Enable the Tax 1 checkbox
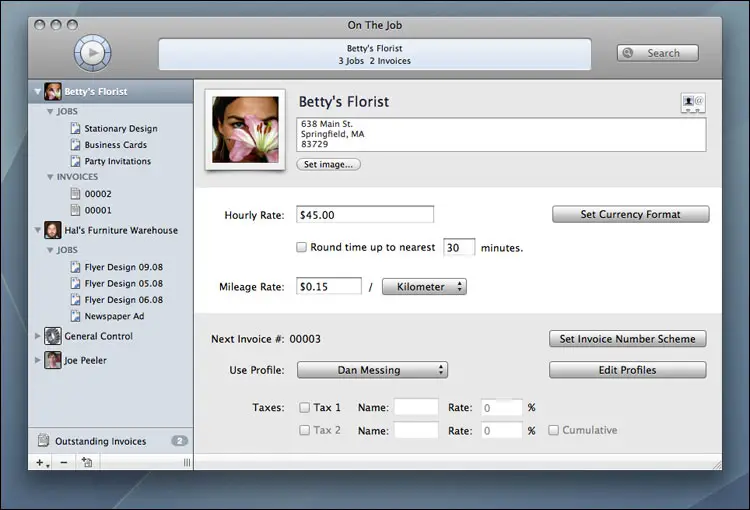The image size is (750, 510). click(304, 407)
